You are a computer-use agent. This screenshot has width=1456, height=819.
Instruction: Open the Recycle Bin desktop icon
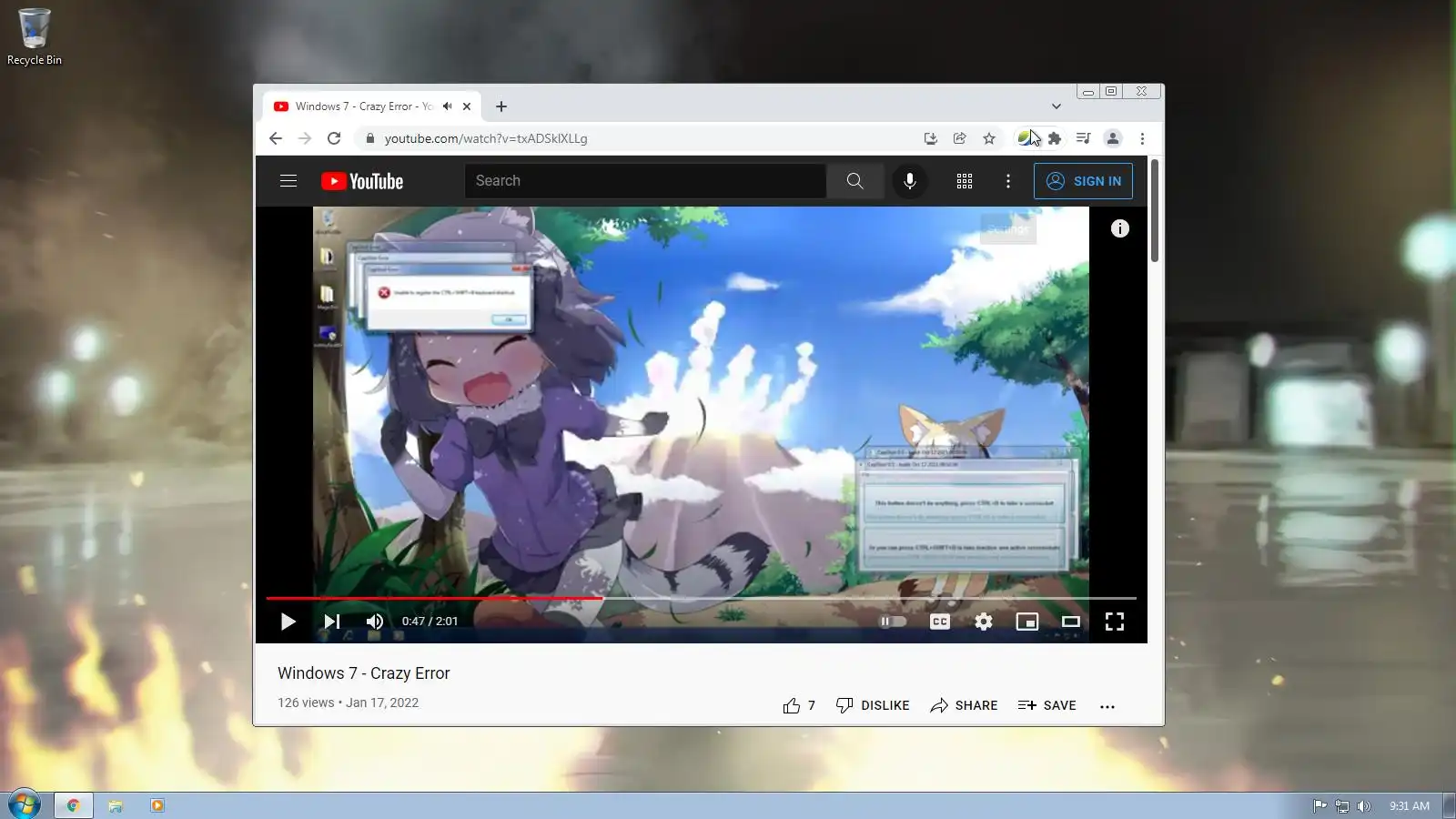coord(35,36)
